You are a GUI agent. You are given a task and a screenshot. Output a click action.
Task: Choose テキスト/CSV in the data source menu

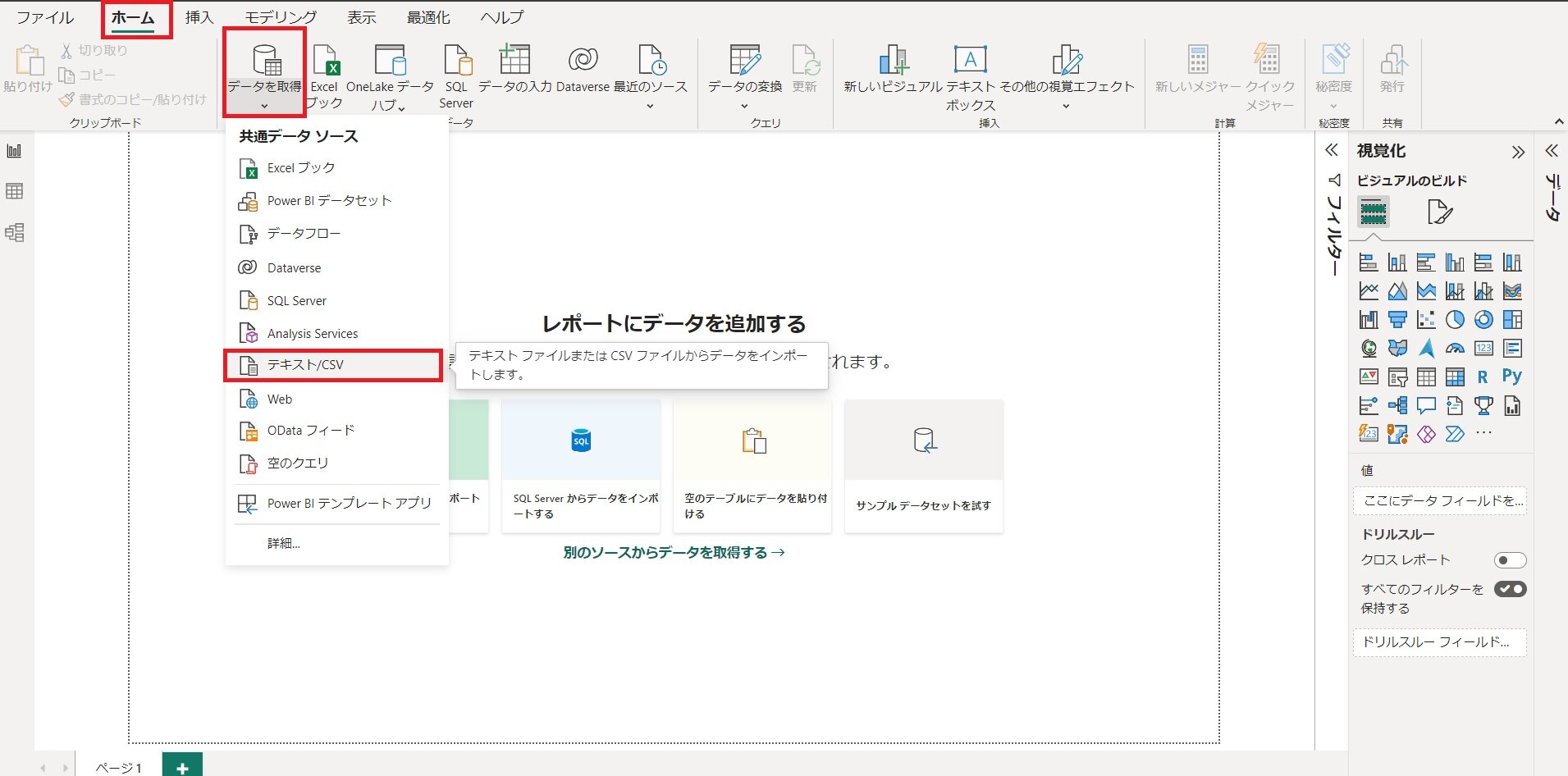(x=333, y=365)
